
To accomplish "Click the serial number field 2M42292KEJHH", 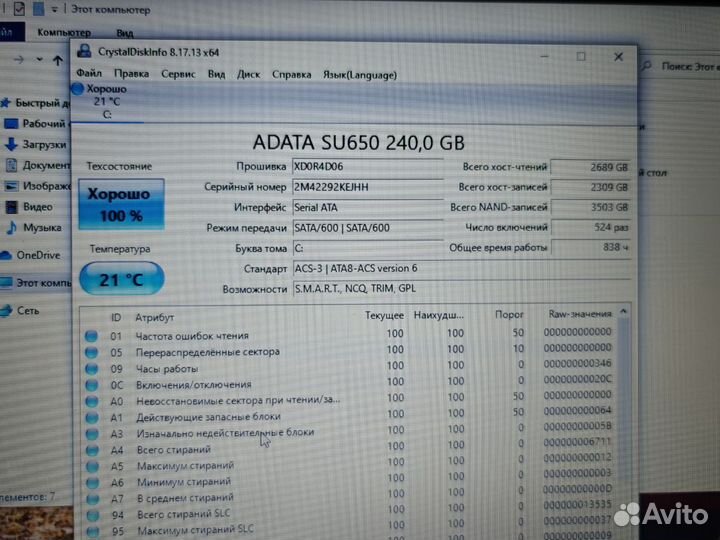I will (x=367, y=187).
